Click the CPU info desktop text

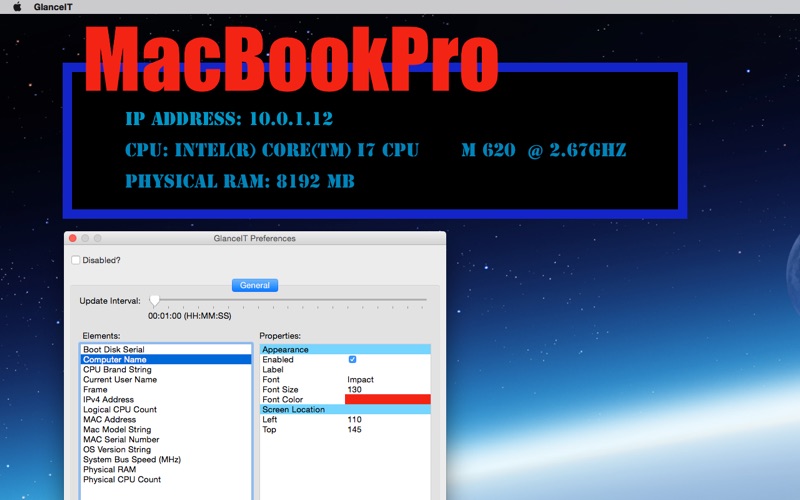376,150
